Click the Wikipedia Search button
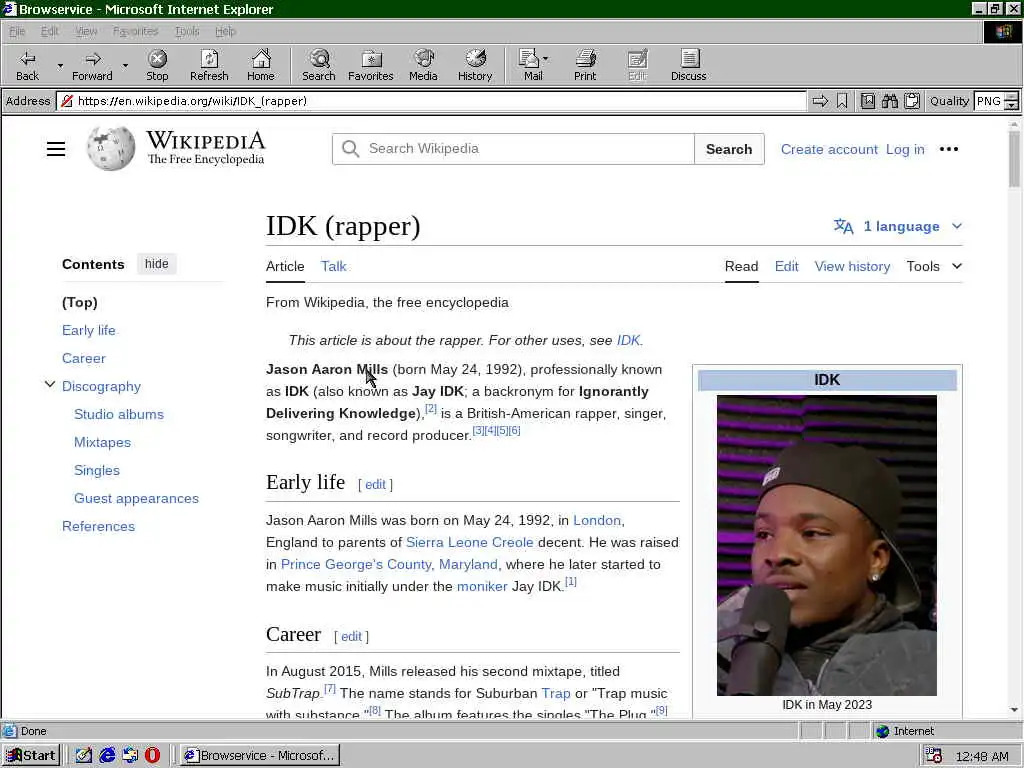Image resolution: width=1024 pixels, height=768 pixels. 729,149
